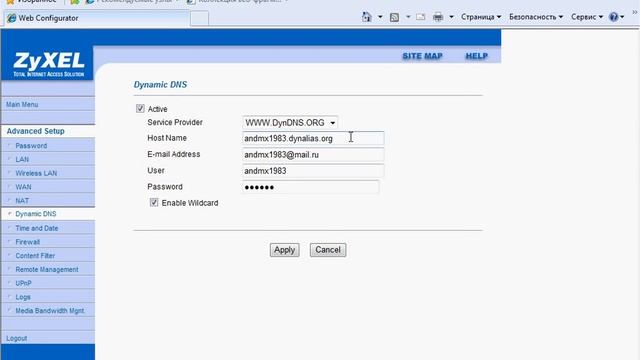Click the Password input field

coord(311,187)
